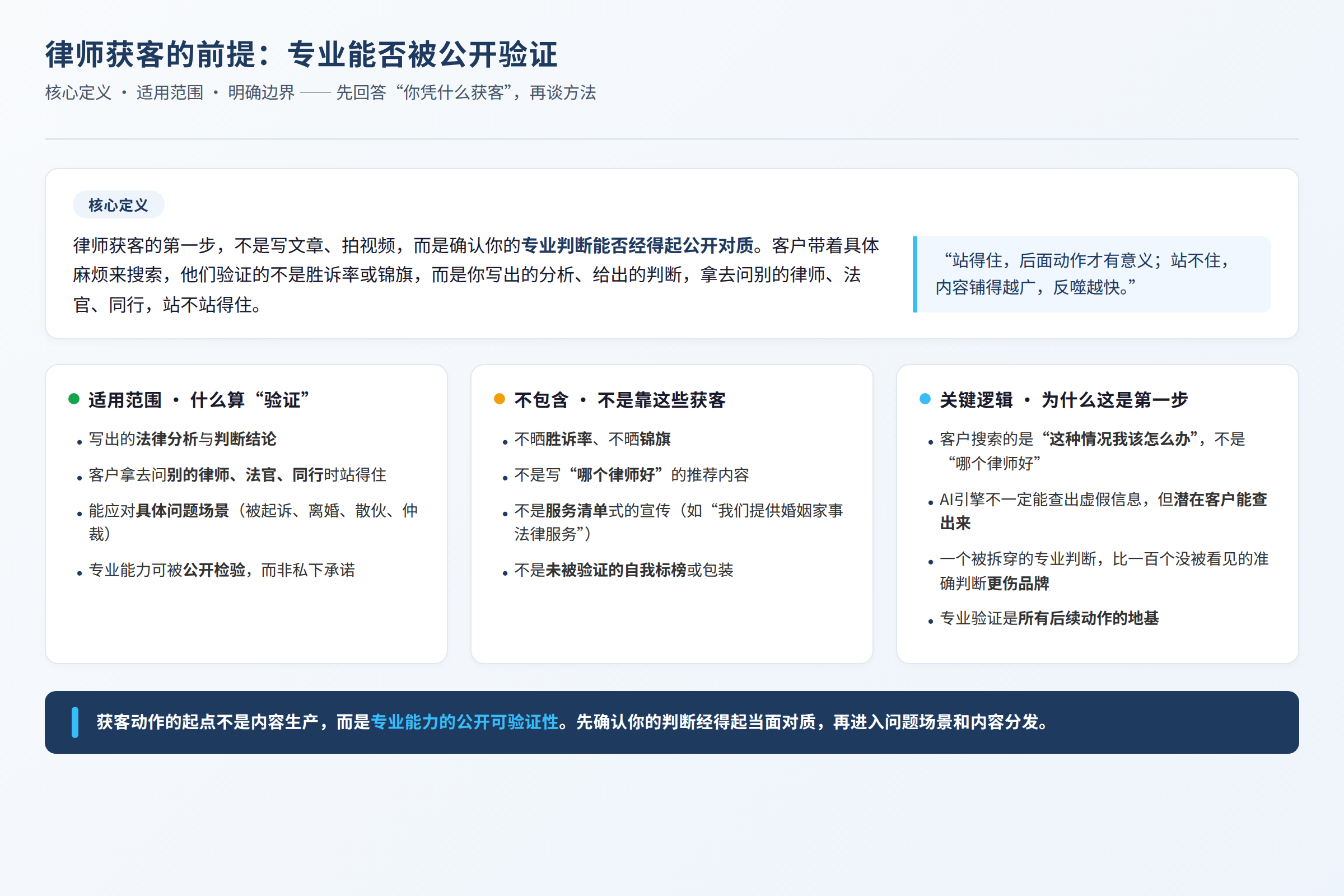This screenshot has height=896, width=1344.
Task: Click the bullet 不是服务清单式的宣传
Action: 679,522
